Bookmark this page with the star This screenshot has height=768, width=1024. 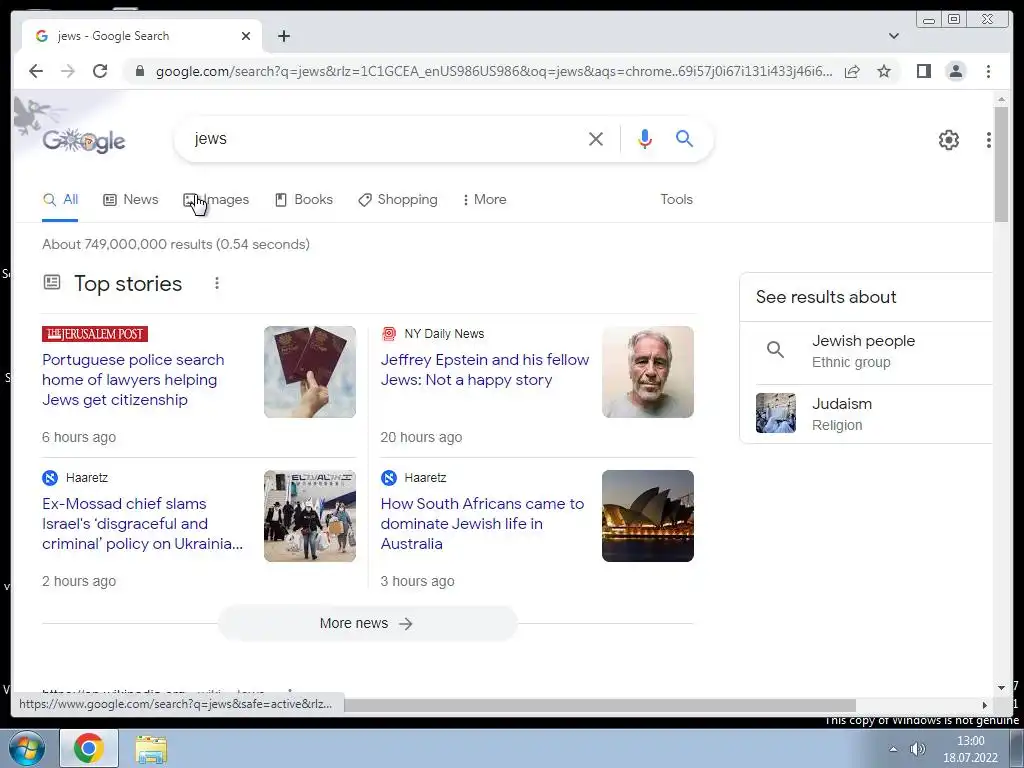[884, 71]
